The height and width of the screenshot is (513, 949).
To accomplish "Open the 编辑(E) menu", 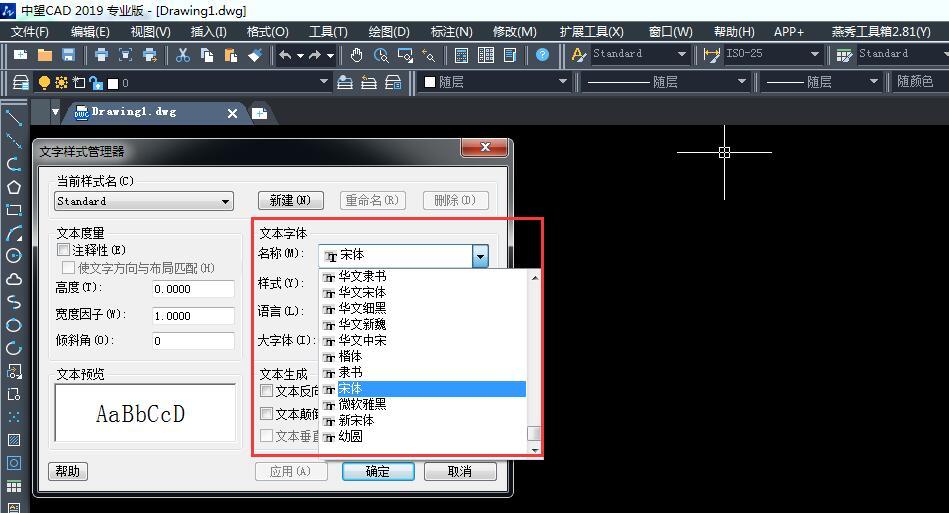I will pos(90,31).
